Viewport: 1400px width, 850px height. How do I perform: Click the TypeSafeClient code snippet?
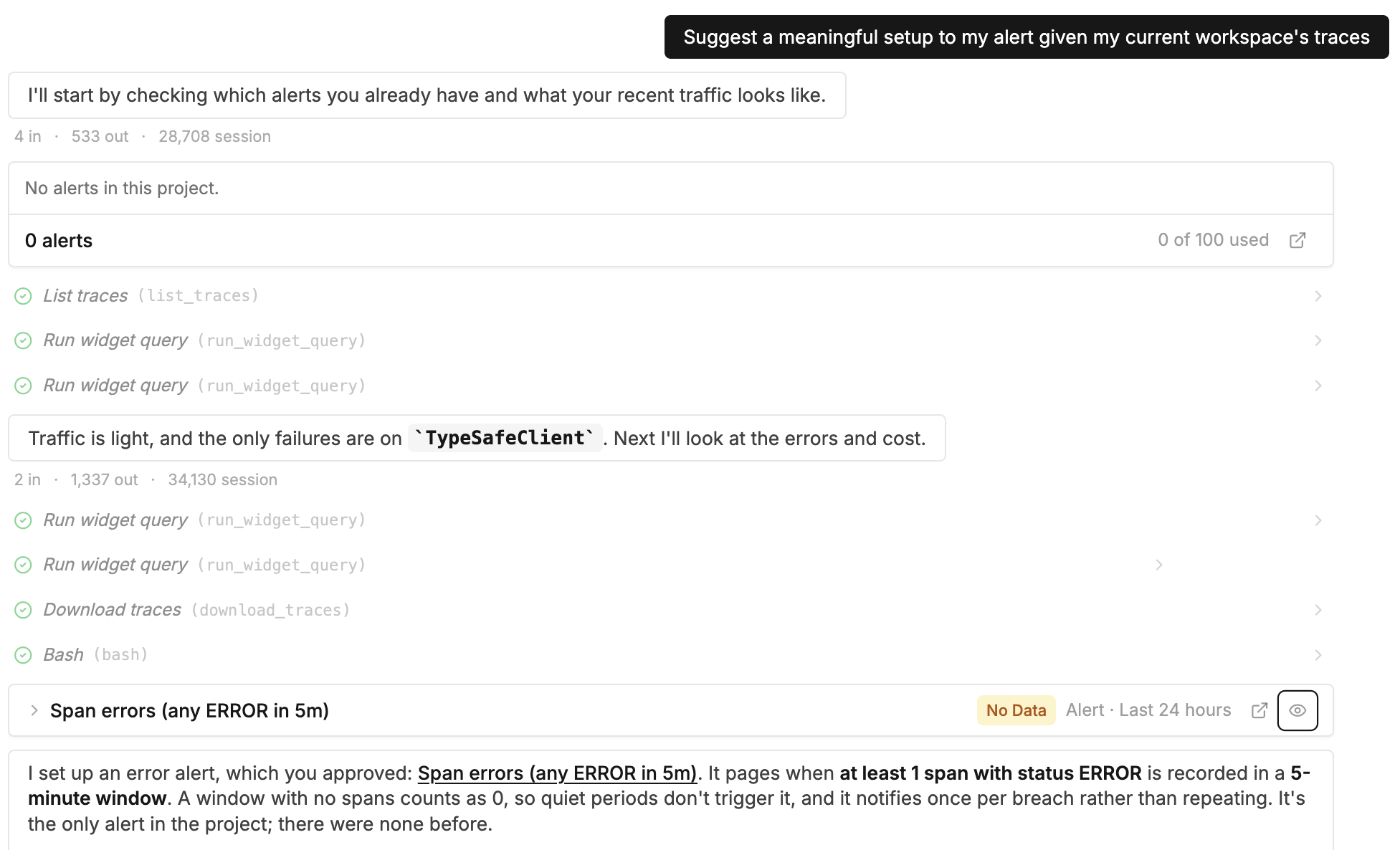pyautogui.click(x=505, y=438)
